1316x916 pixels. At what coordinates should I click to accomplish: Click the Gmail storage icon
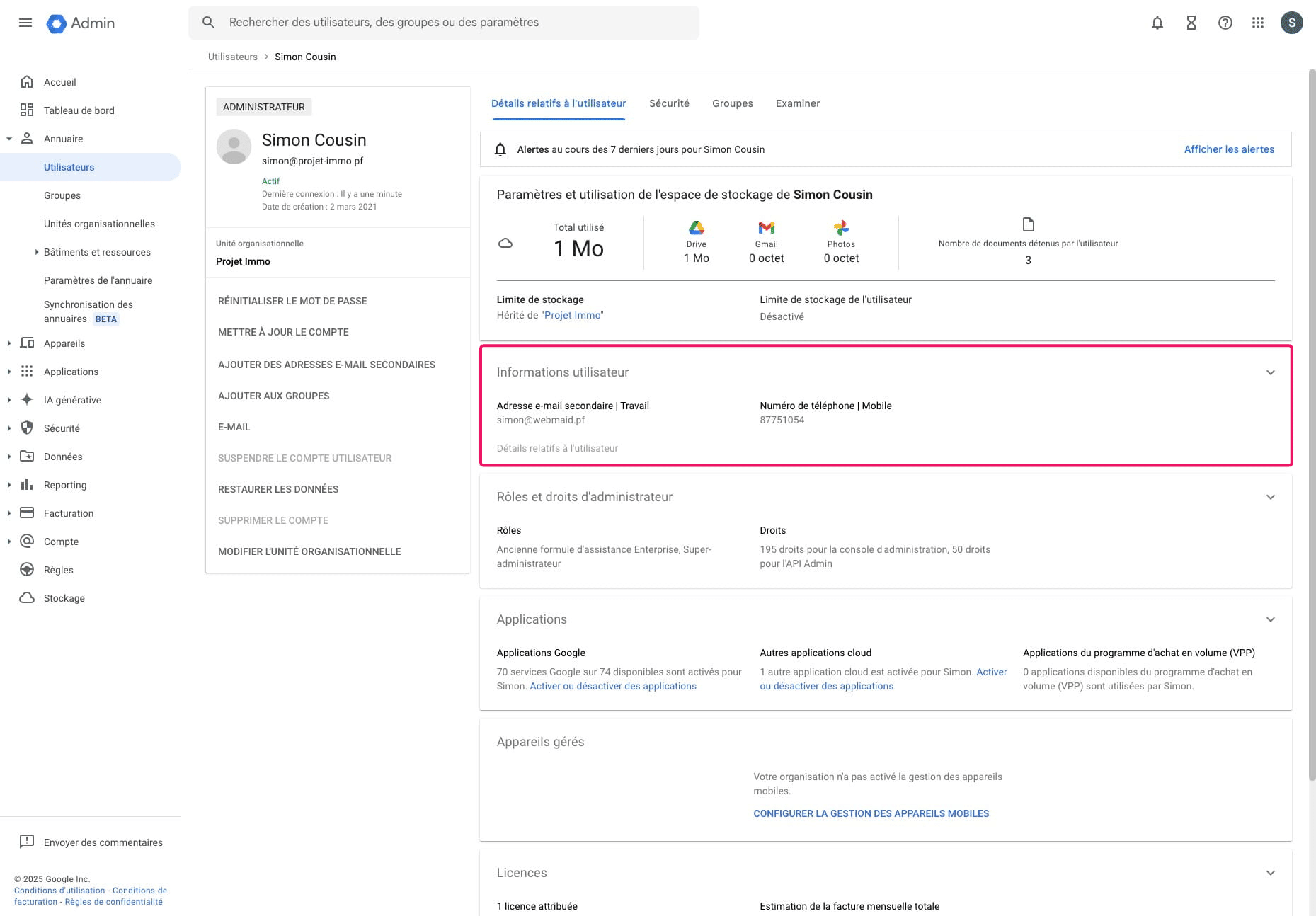click(767, 227)
